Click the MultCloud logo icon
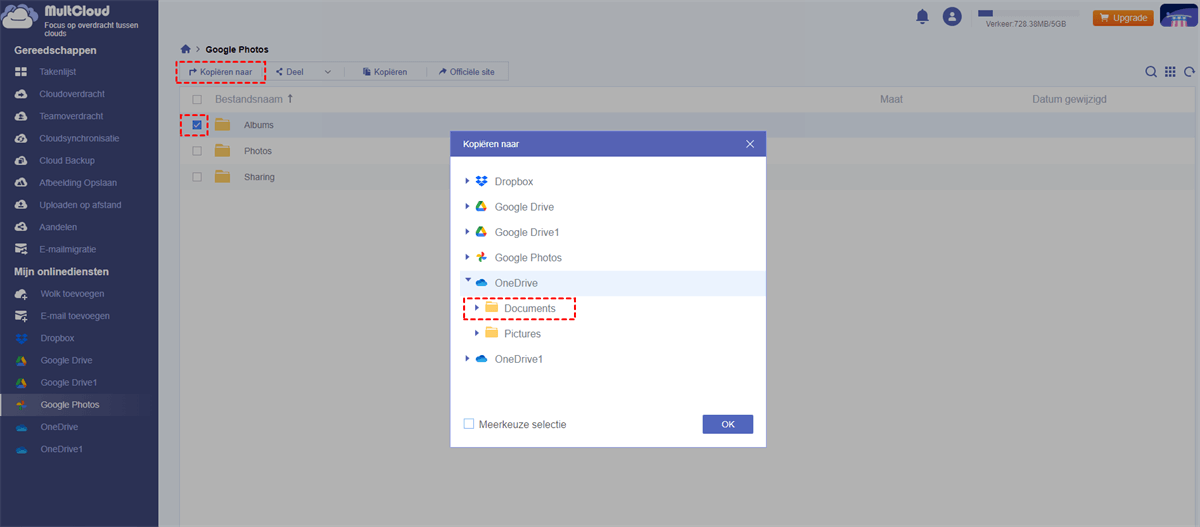 tap(20, 18)
